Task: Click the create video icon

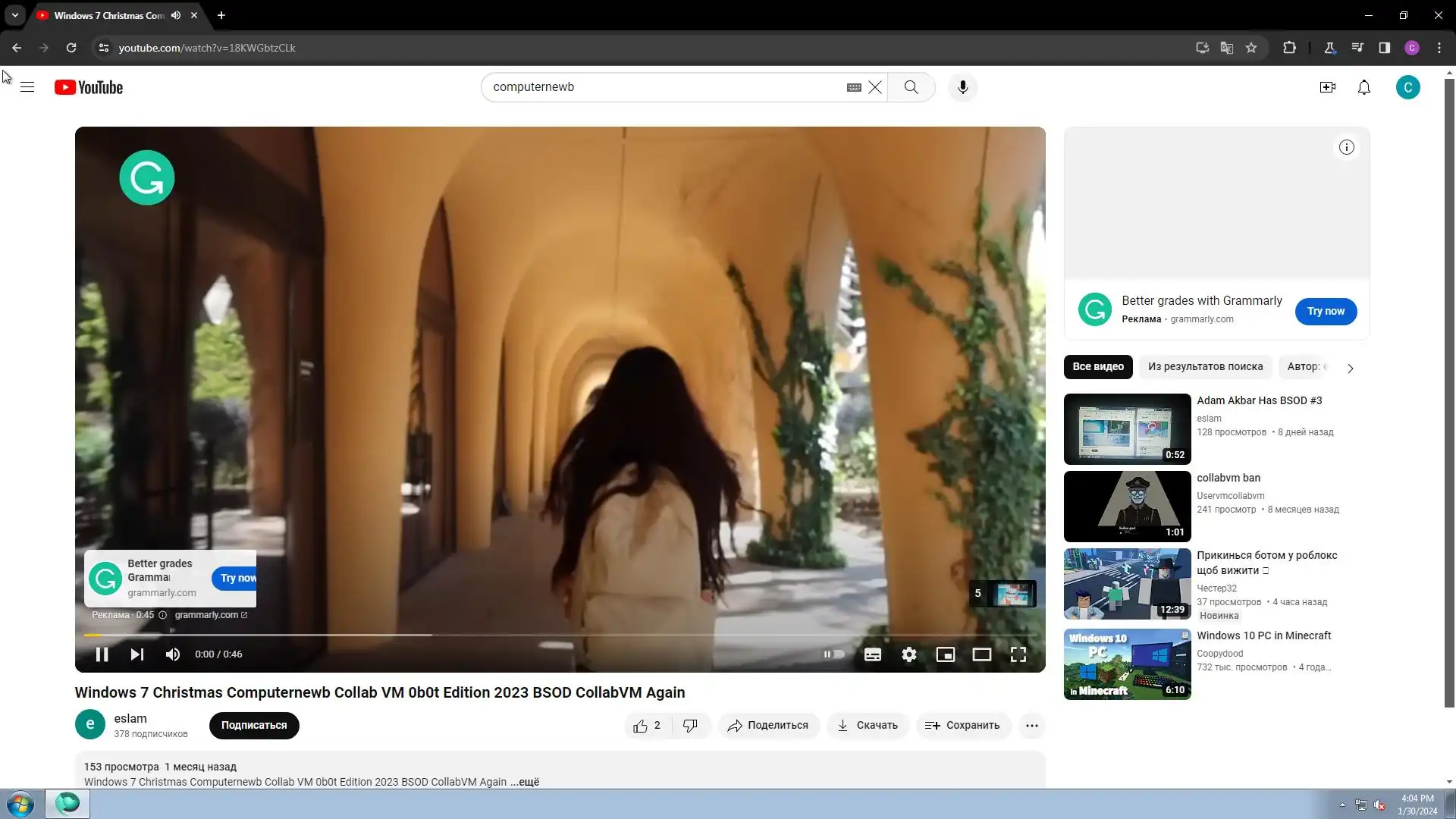Action: pos(1327,87)
